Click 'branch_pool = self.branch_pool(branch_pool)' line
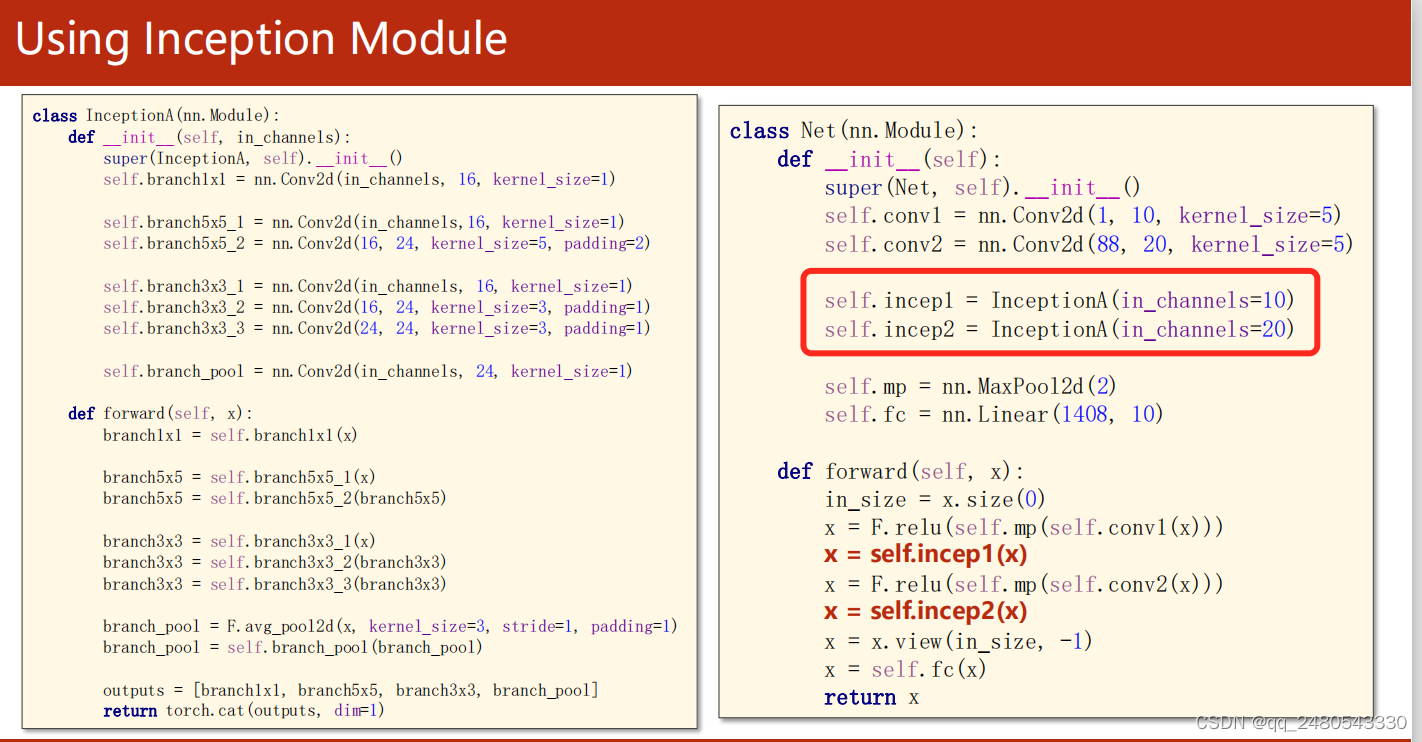The image size is (1422, 742). pos(293,647)
